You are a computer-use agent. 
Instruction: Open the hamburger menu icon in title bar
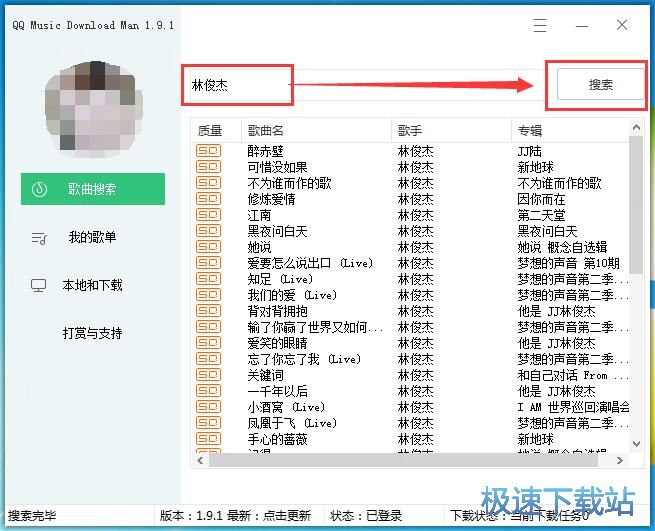coord(540,25)
